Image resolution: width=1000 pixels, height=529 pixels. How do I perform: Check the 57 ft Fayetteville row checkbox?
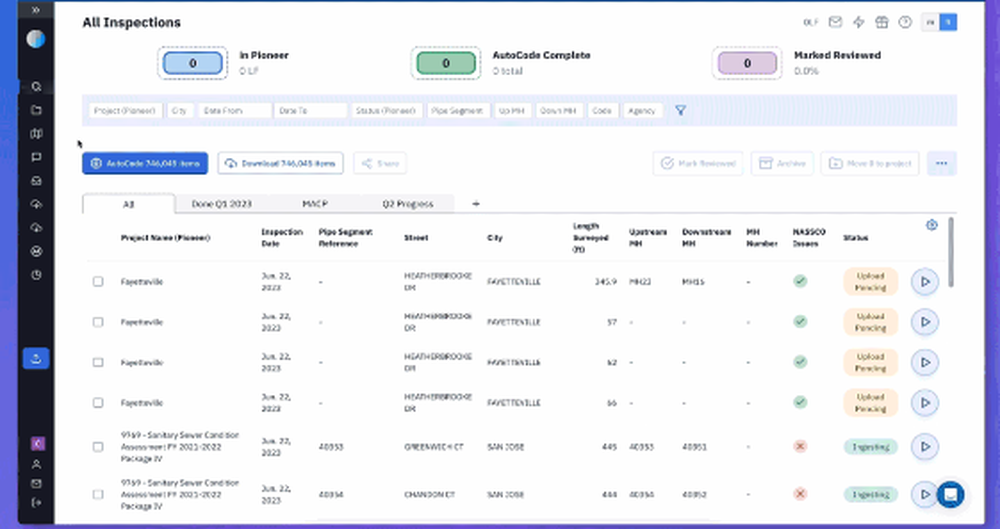pos(98,322)
